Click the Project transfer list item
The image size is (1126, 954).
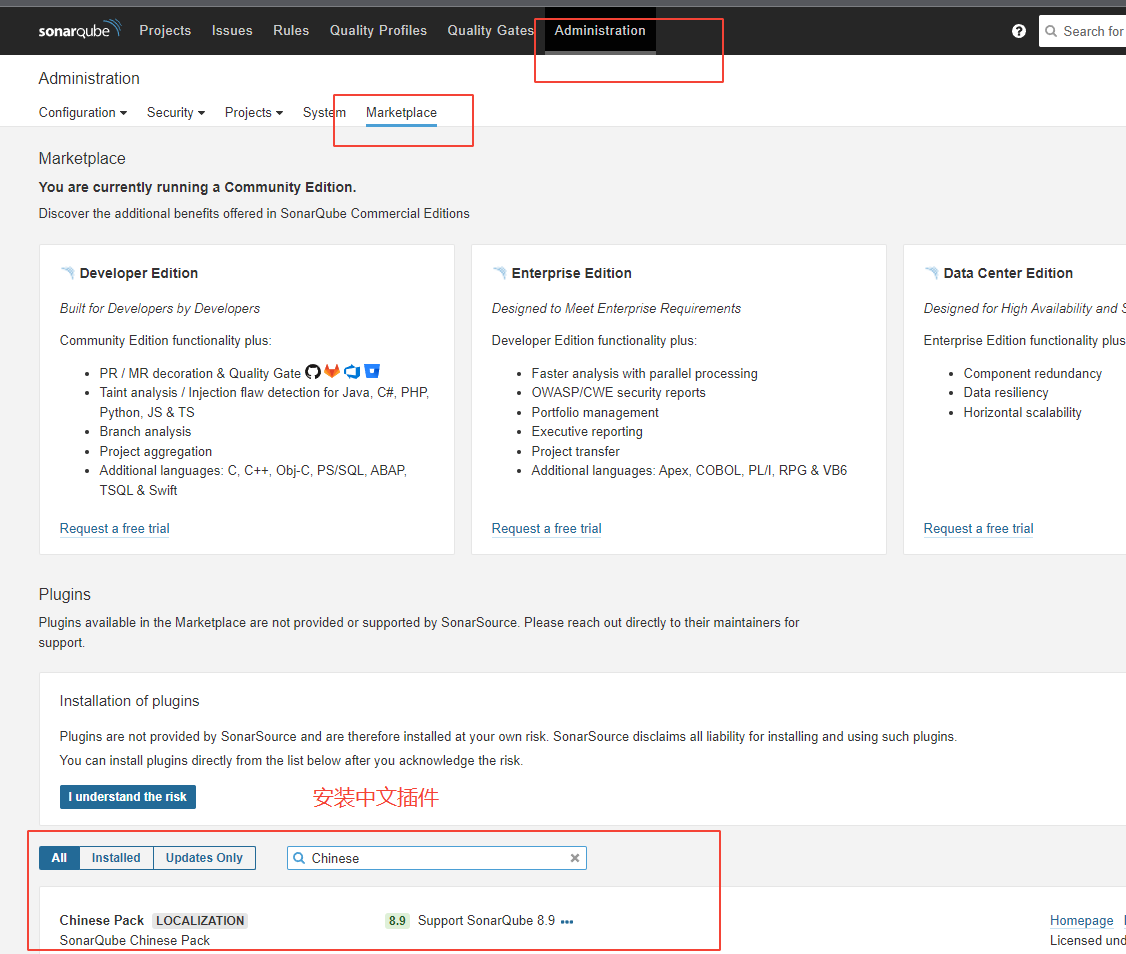click(x=575, y=451)
